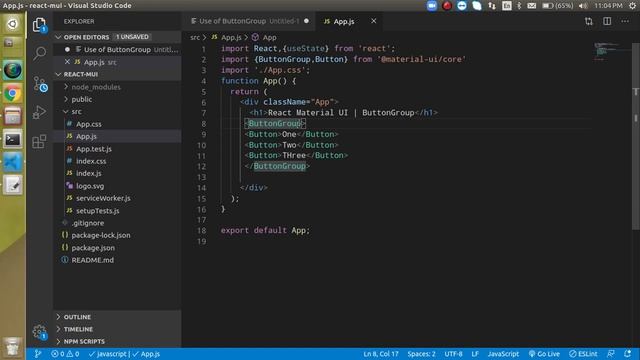Click the ESLint status item

[583, 354]
